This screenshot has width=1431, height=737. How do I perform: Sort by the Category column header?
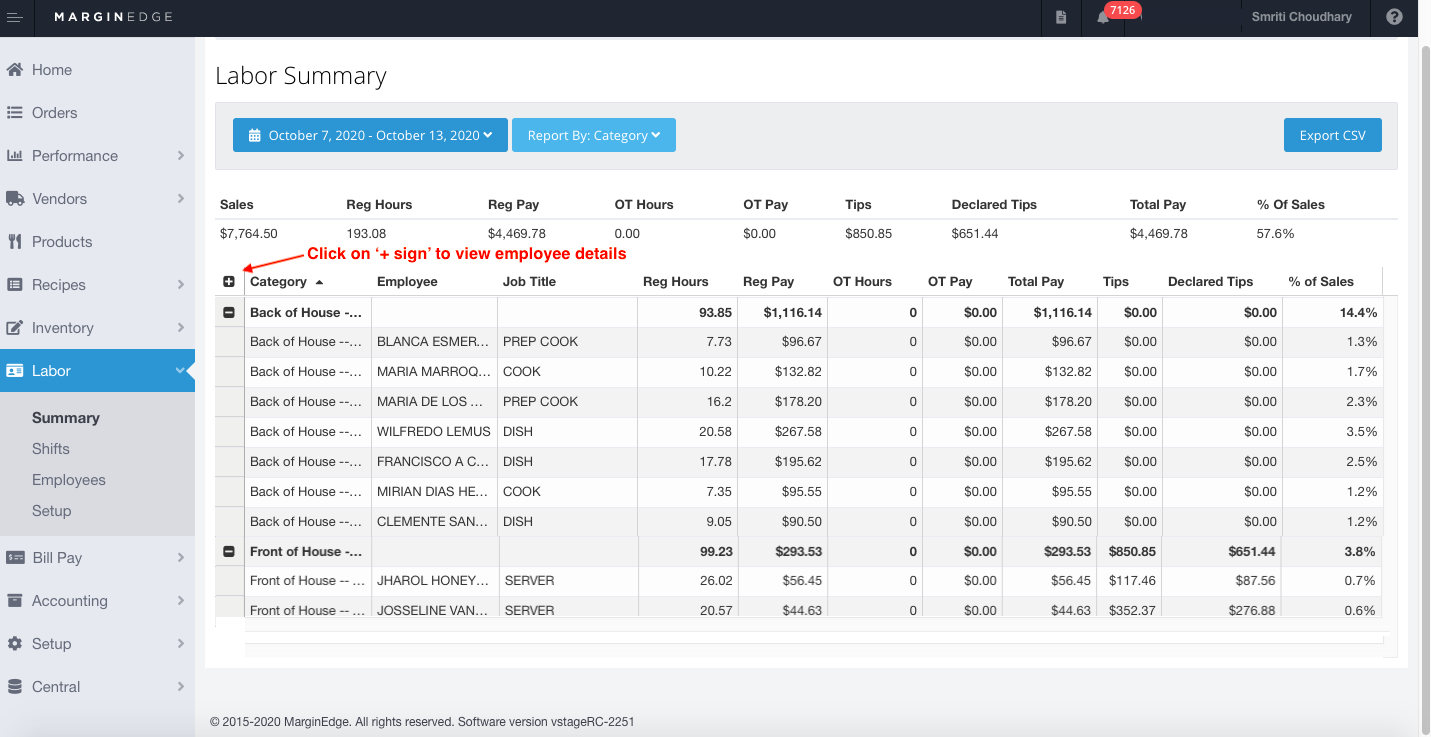point(279,282)
